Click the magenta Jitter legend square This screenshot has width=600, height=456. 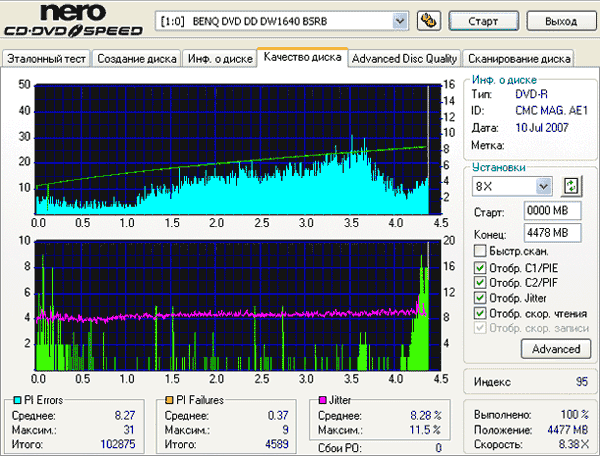click(323, 400)
